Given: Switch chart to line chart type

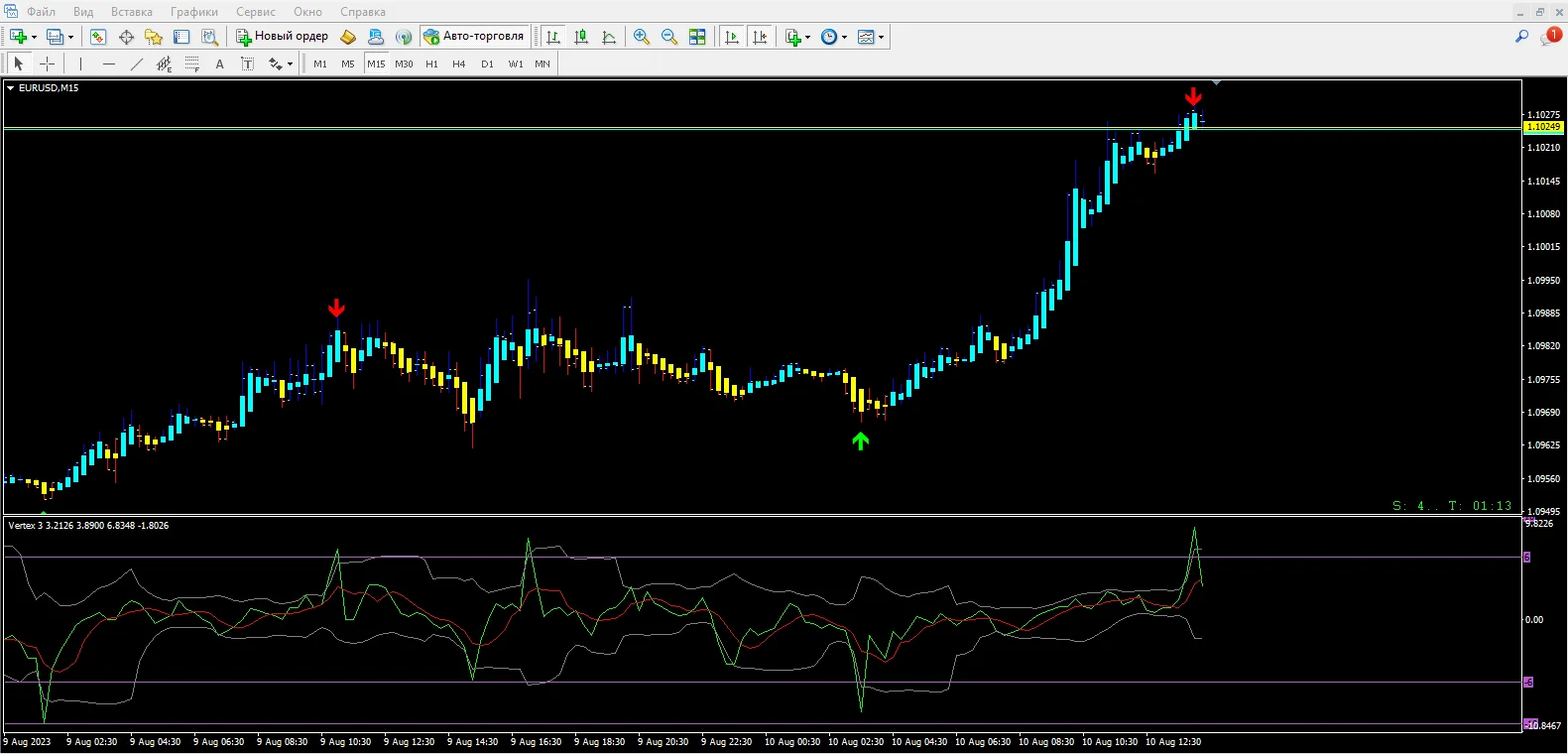Looking at the screenshot, I should click(x=609, y=37).
